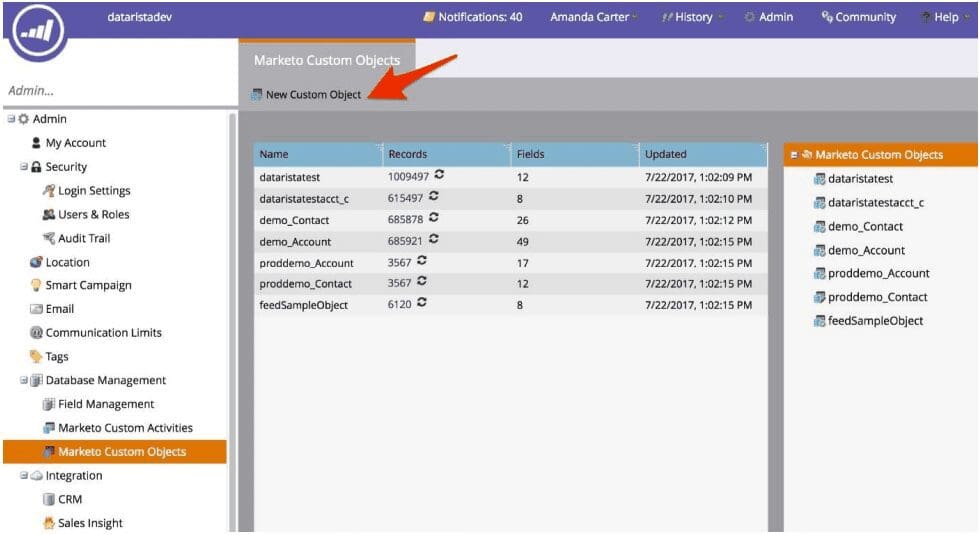Click the Email envelope icon

coord(36,309)
